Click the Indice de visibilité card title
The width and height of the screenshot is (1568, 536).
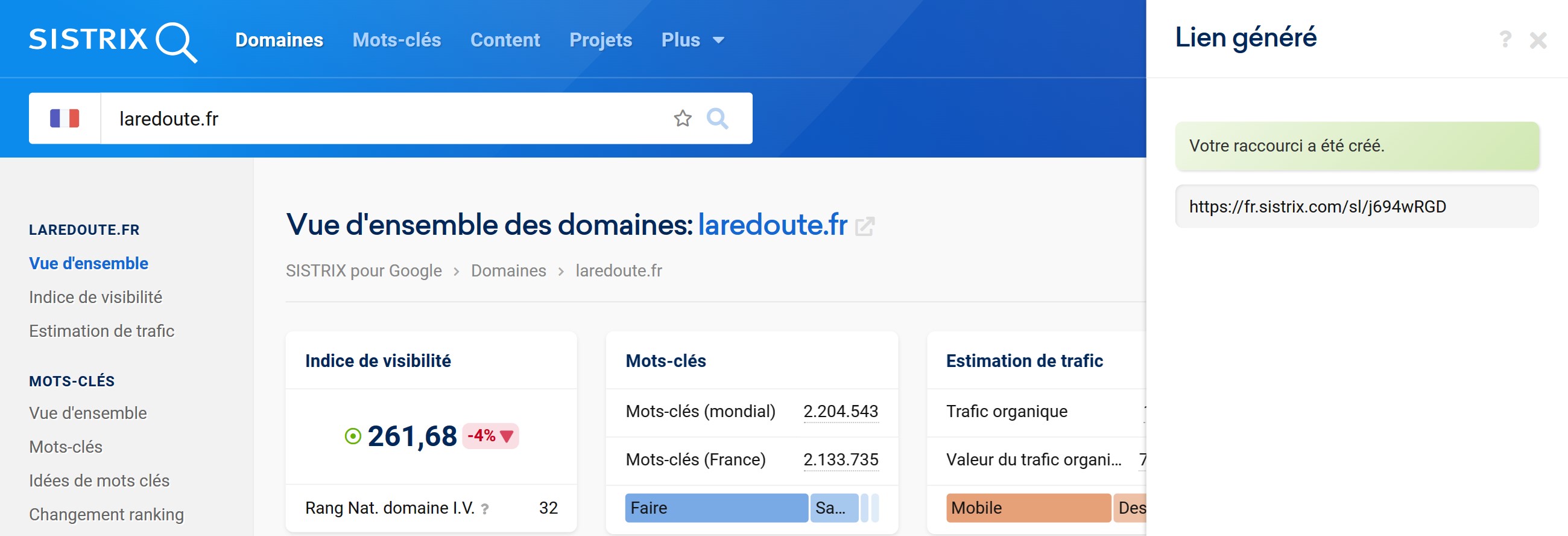378,360
